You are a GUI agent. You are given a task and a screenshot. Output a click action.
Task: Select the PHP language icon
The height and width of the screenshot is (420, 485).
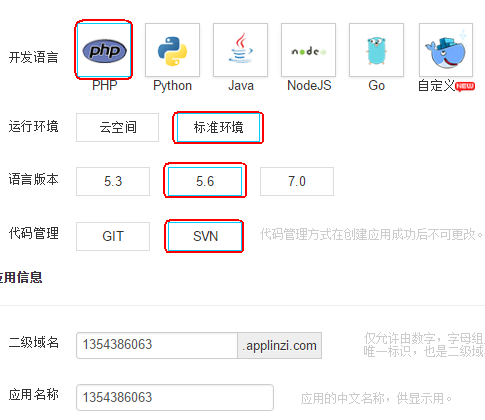(104, 50)
